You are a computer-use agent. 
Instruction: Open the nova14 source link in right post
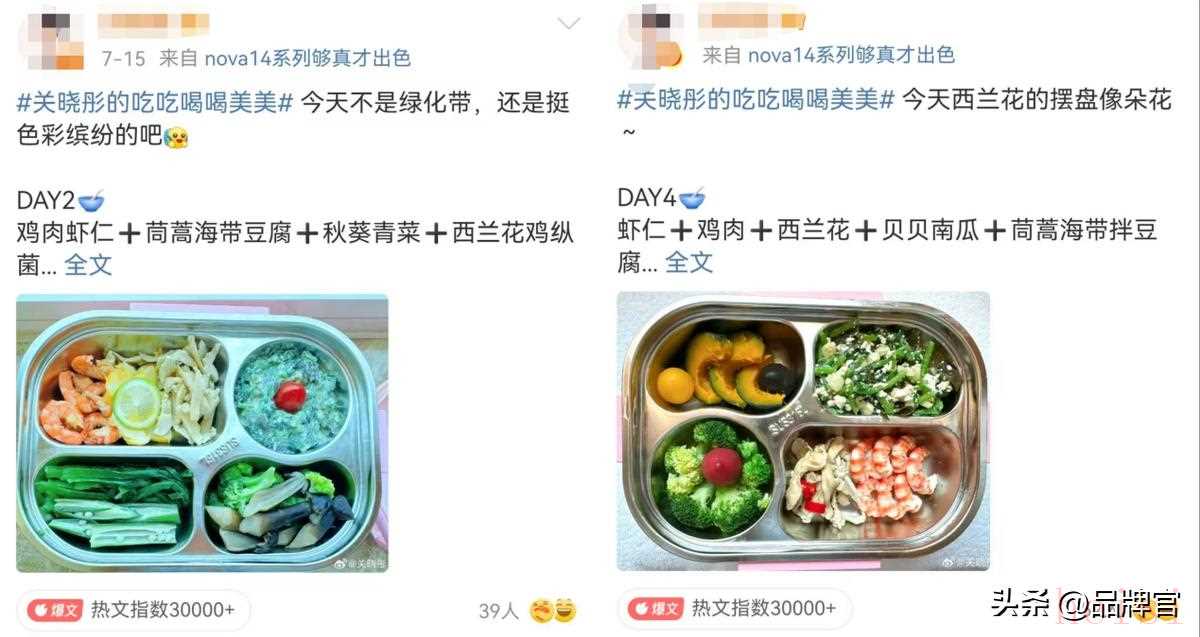(x=850, y=54)
